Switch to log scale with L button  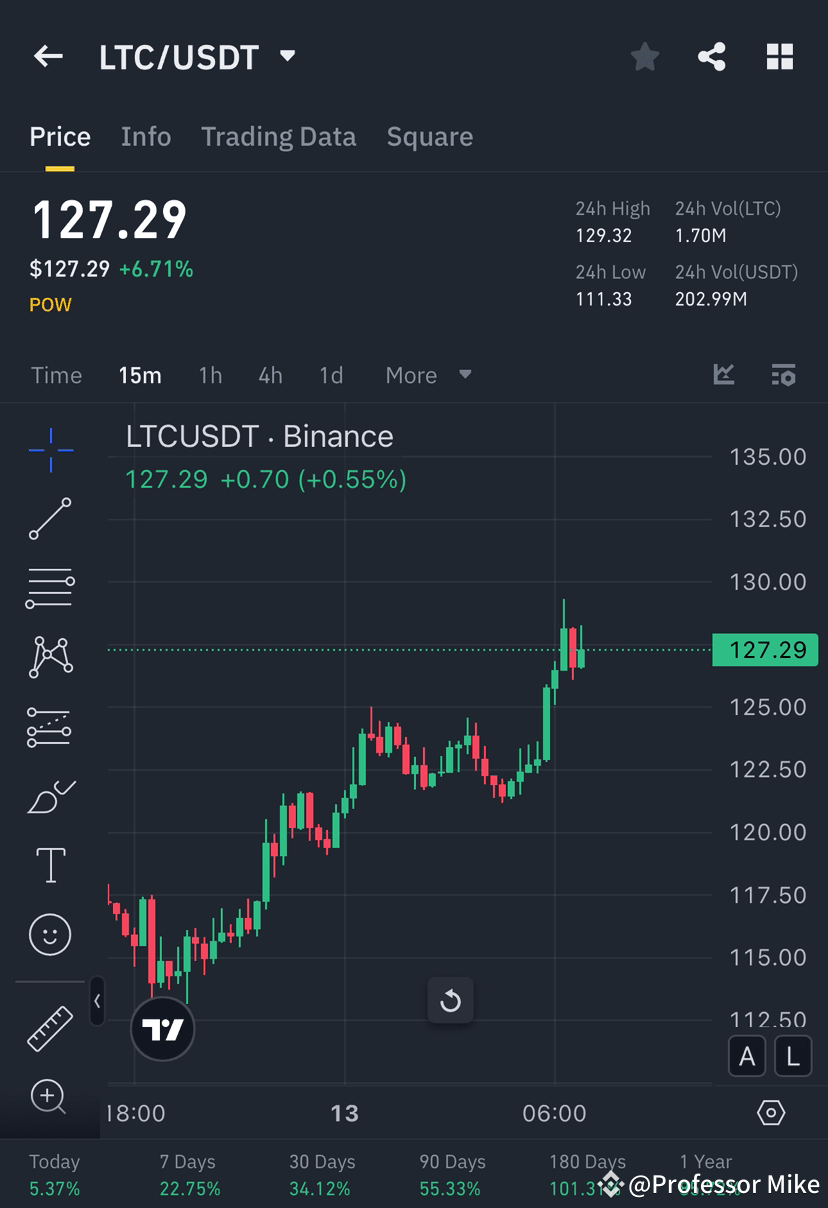tap(793, 1056)
